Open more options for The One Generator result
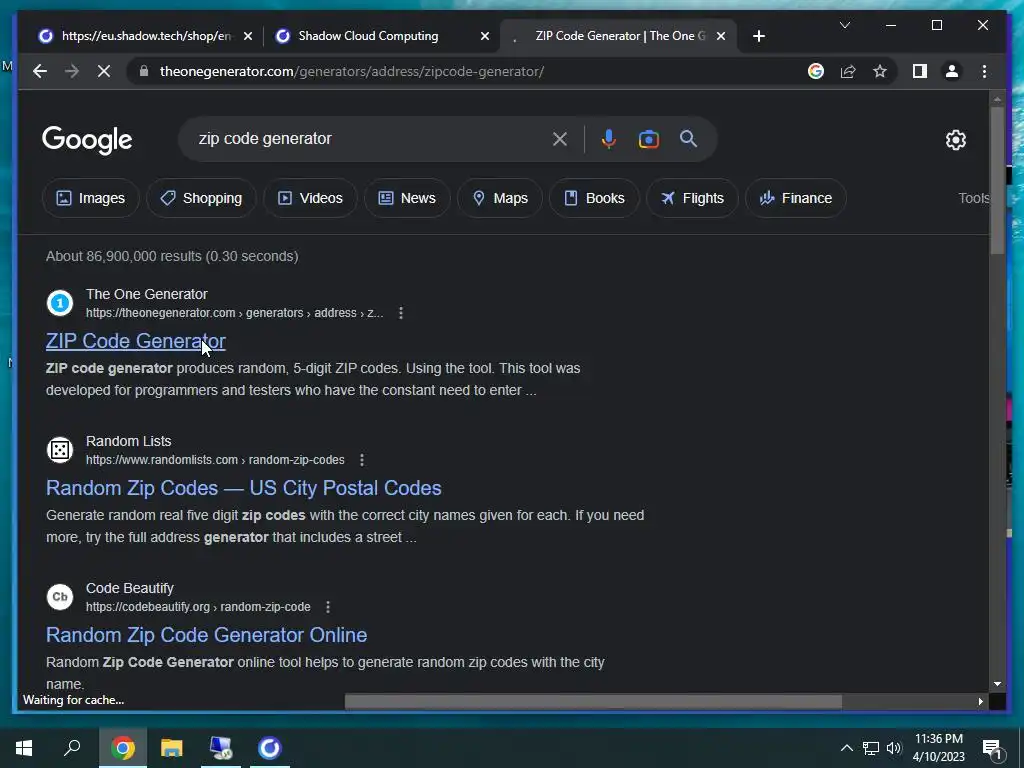 [401, 313]
